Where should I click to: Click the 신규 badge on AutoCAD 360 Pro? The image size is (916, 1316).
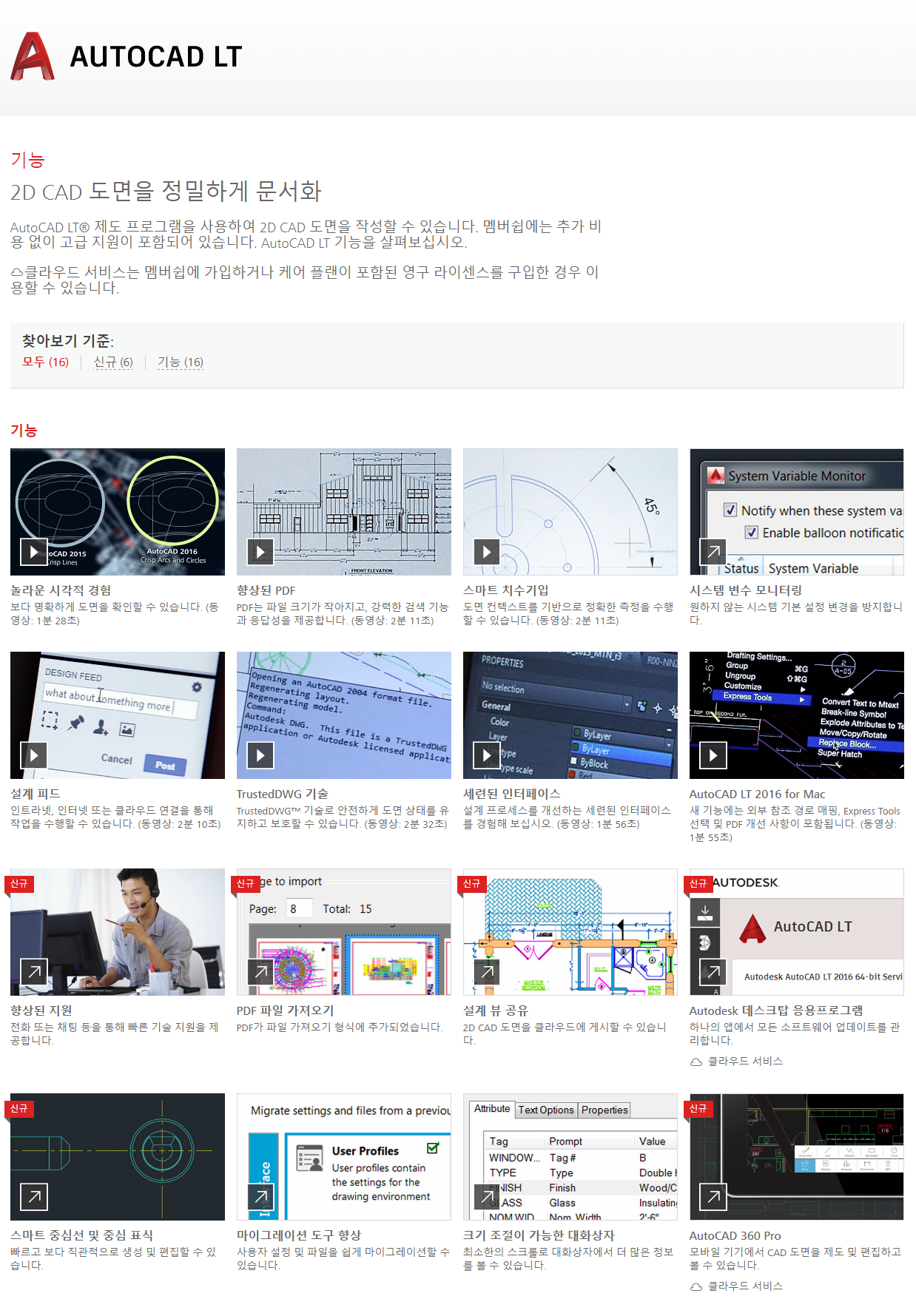698,1108
